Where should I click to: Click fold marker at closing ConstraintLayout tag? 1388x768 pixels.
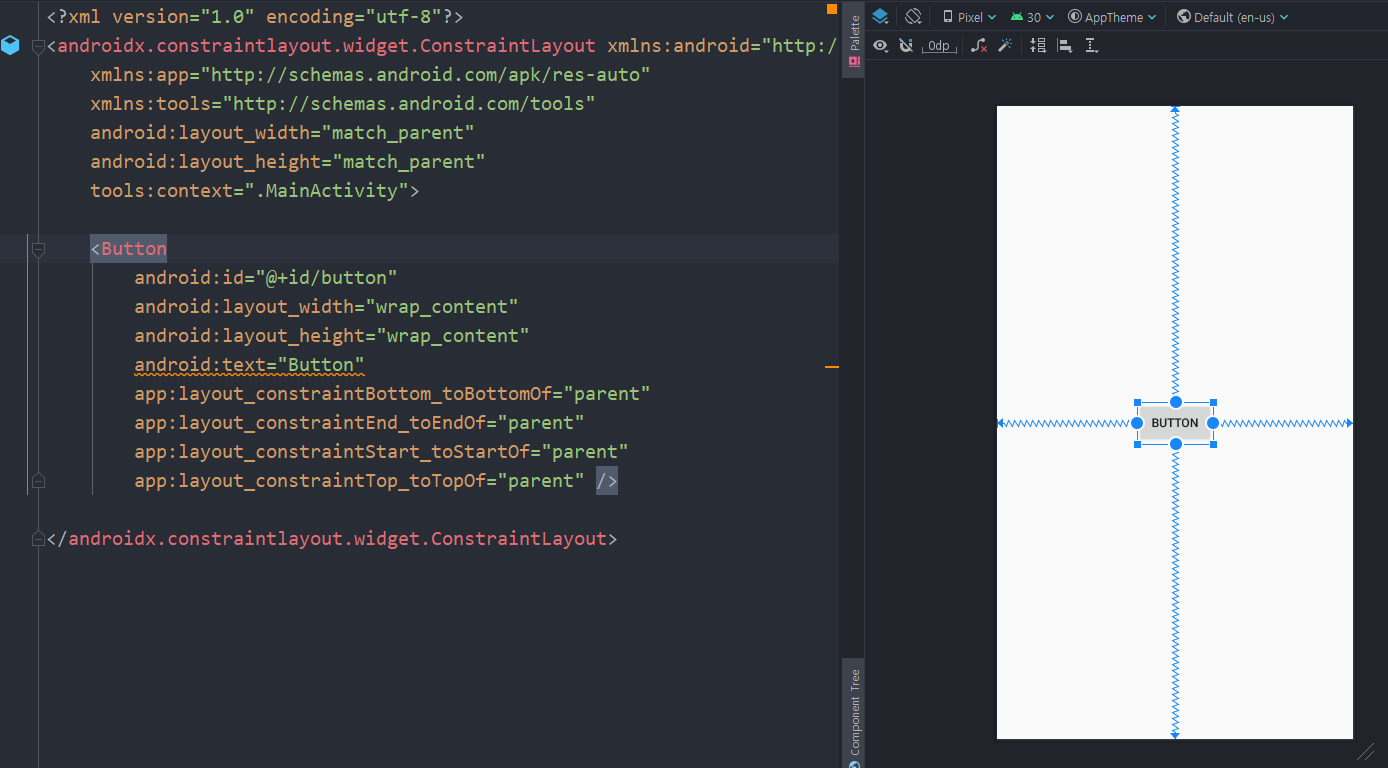tap(38, 539)
